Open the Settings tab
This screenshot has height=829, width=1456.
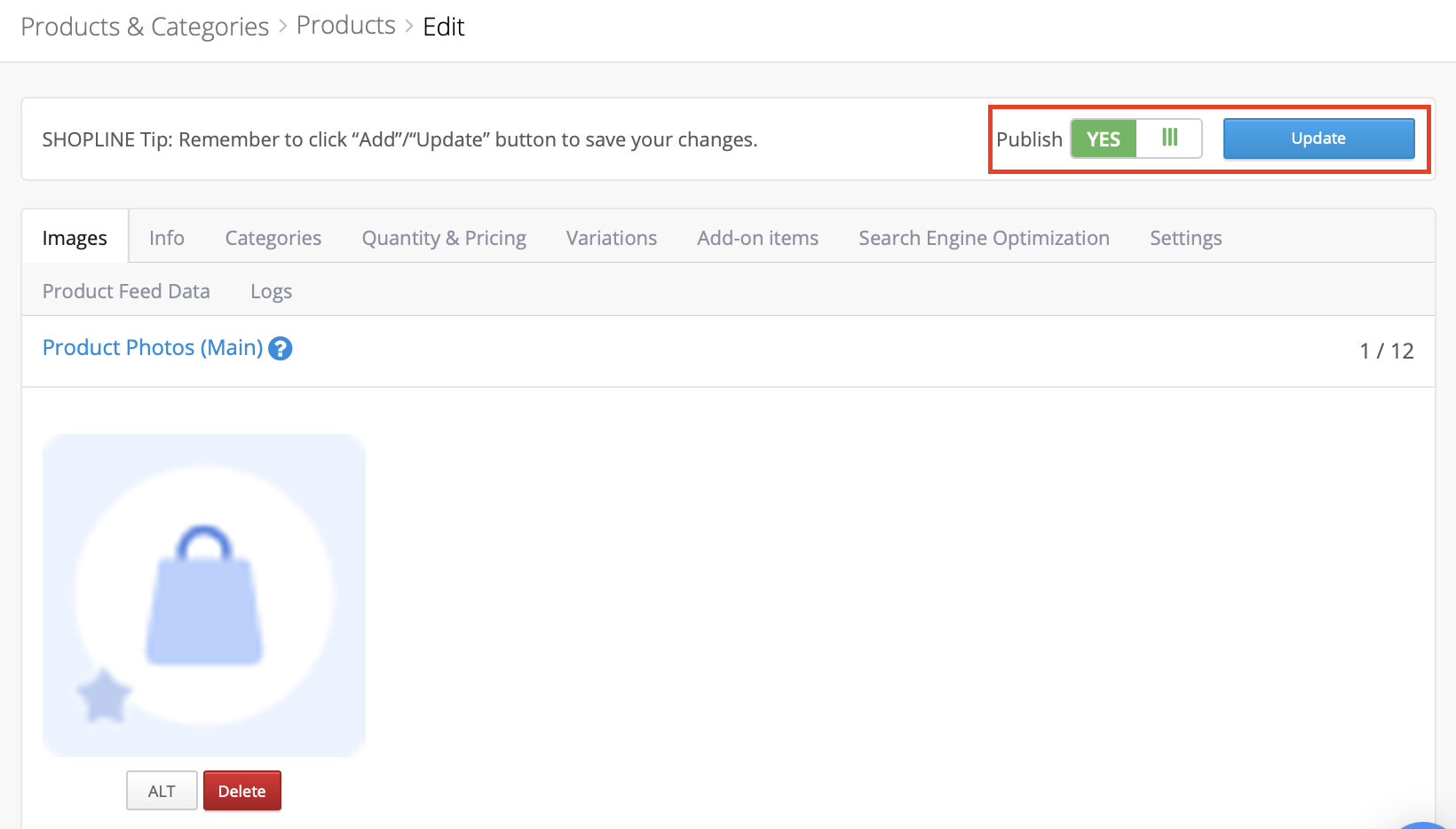[1185, 238]
